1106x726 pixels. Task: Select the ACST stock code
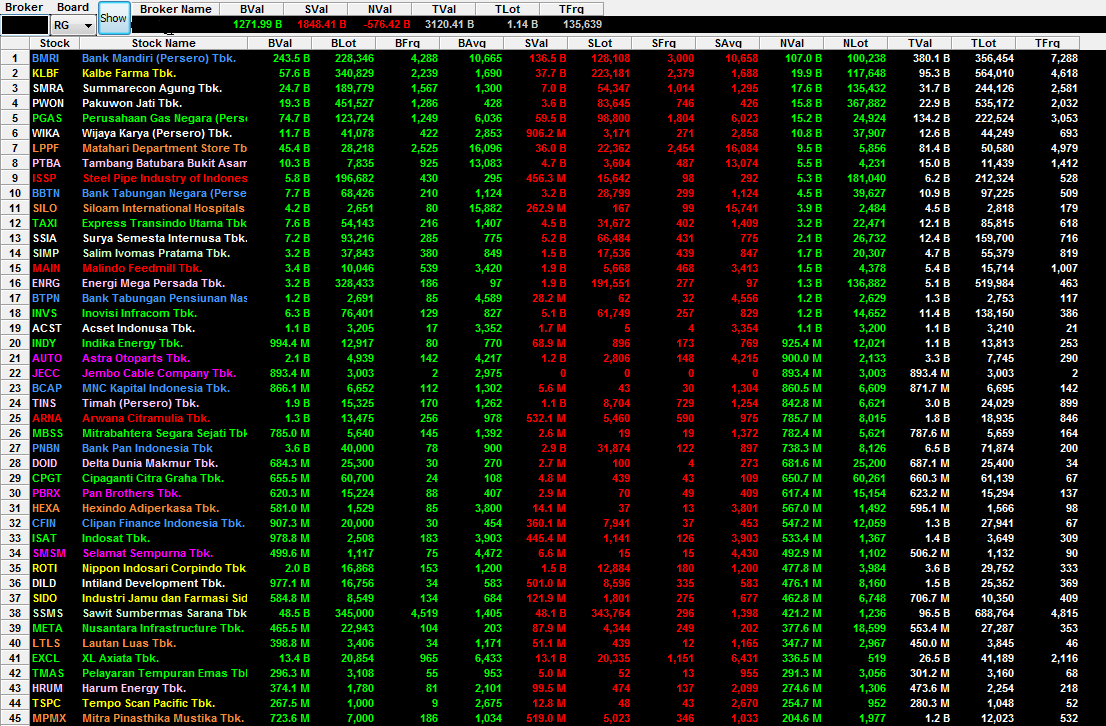tap(47, 328)
